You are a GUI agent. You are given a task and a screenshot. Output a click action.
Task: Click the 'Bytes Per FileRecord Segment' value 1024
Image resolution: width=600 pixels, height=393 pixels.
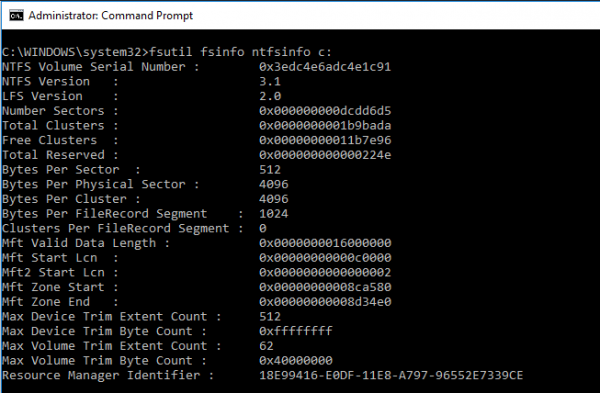(274, 214)
